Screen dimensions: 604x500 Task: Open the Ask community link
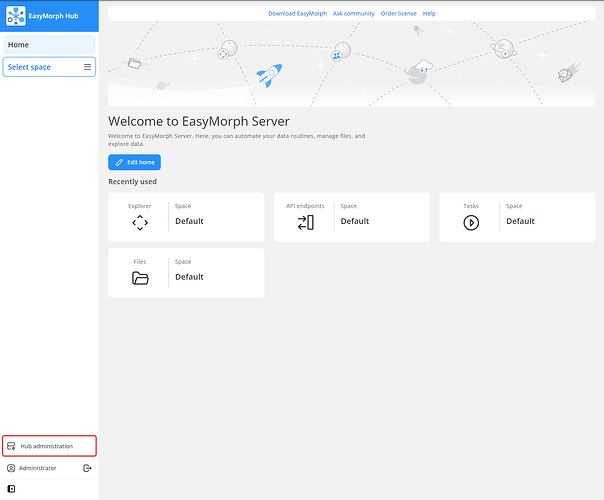click(x=354, y=13)
